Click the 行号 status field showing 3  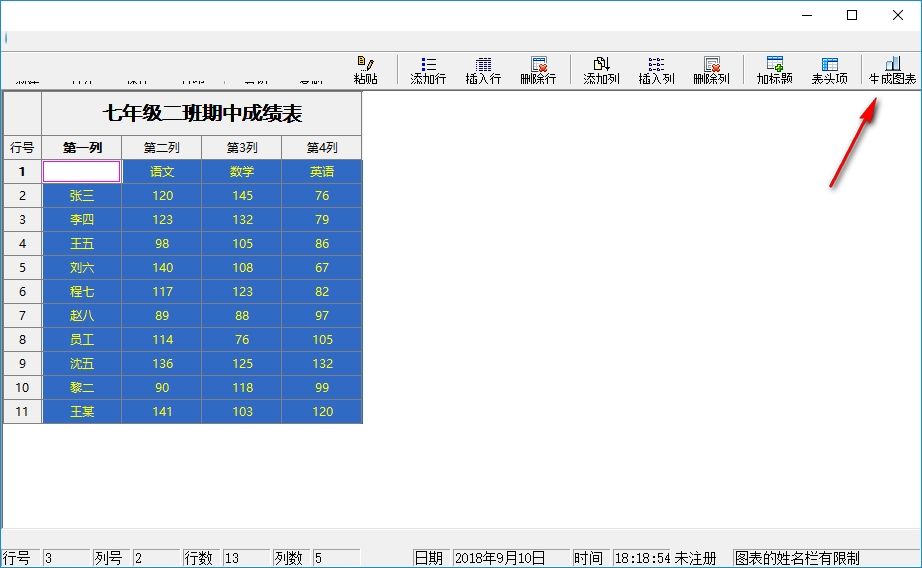point(66,558)
